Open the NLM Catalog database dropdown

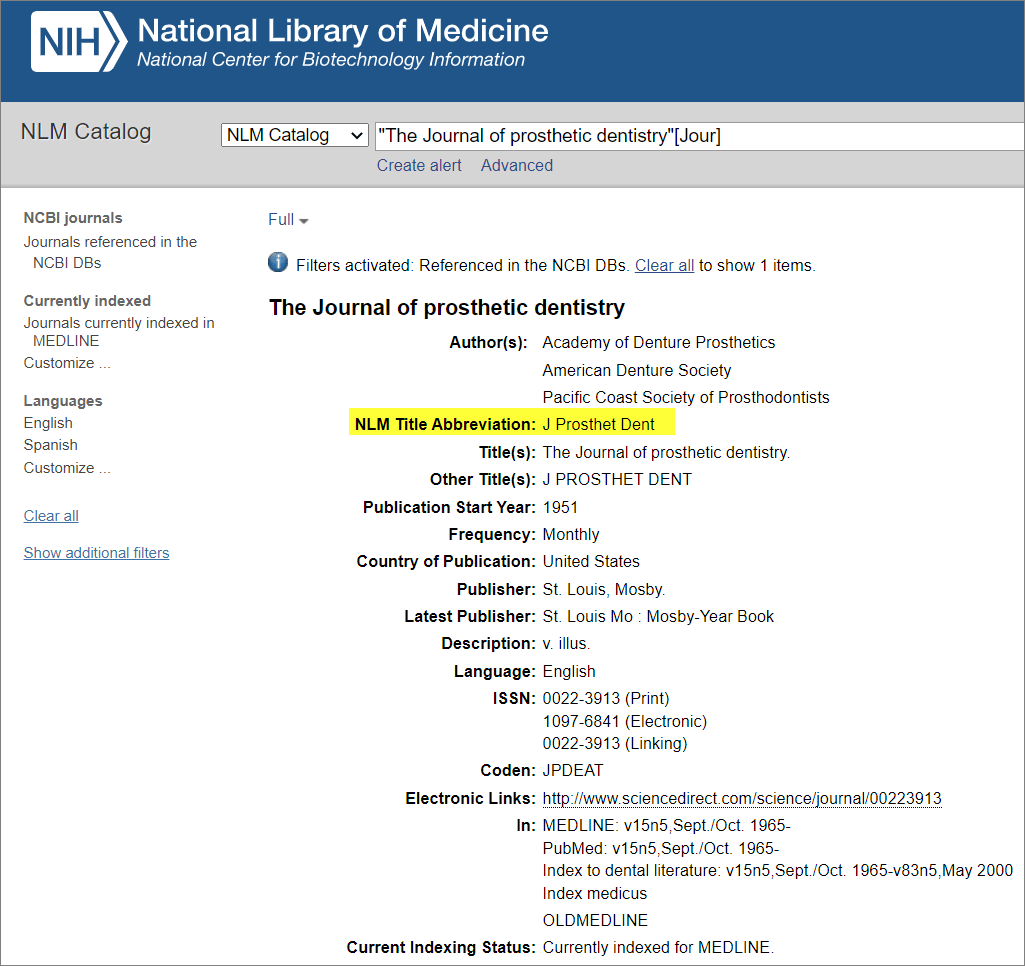(x=294, y=135)
